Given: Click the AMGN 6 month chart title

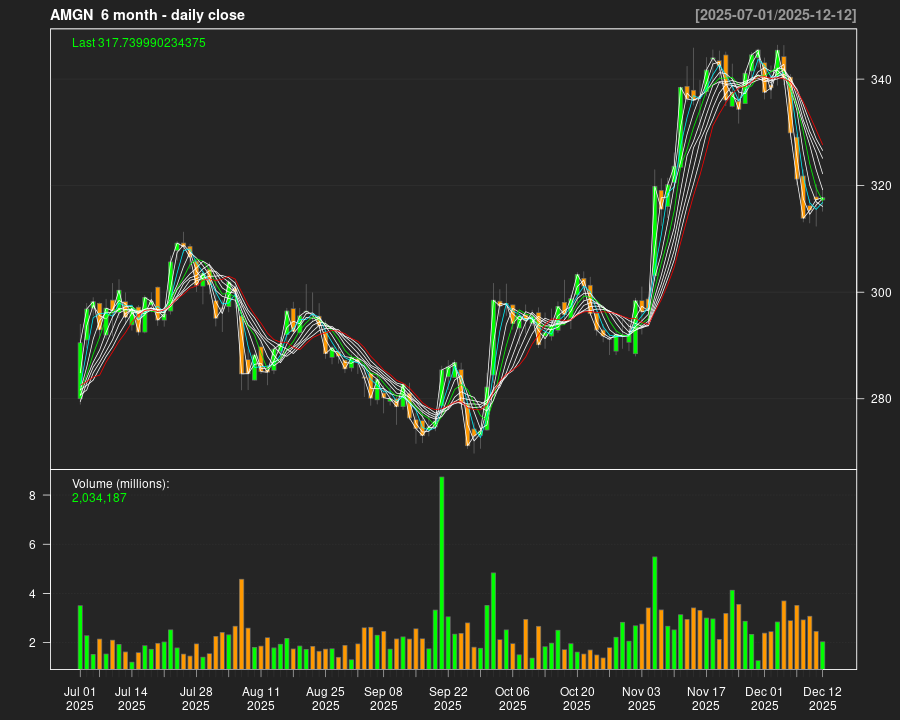Looking at the screenshot, I should 148,15.
